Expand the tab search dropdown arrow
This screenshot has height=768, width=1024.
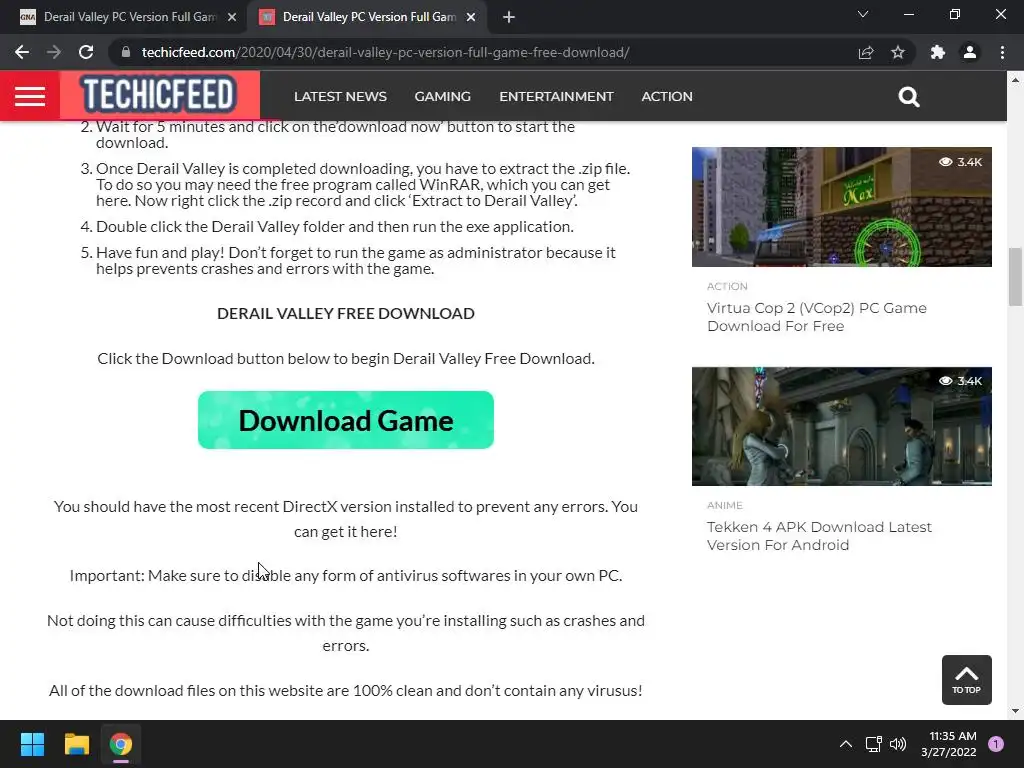pyautogui.click(x=863, y=14)
